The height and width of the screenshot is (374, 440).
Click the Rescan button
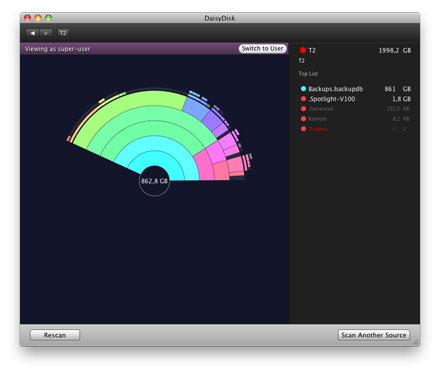(55, 335)
